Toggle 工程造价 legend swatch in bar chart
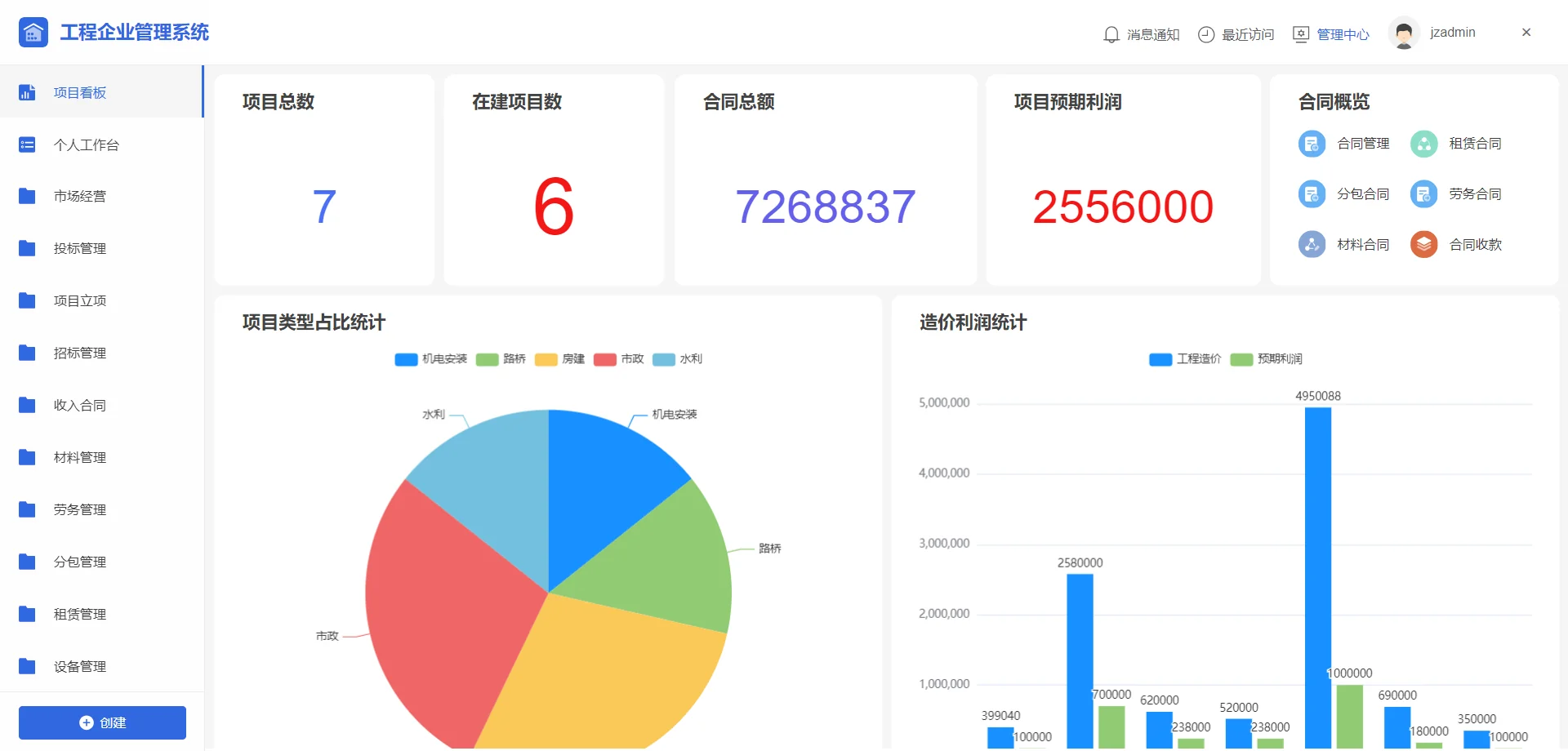The height and width of the screenshot is (751, 1568). [x=1160, y=360]
